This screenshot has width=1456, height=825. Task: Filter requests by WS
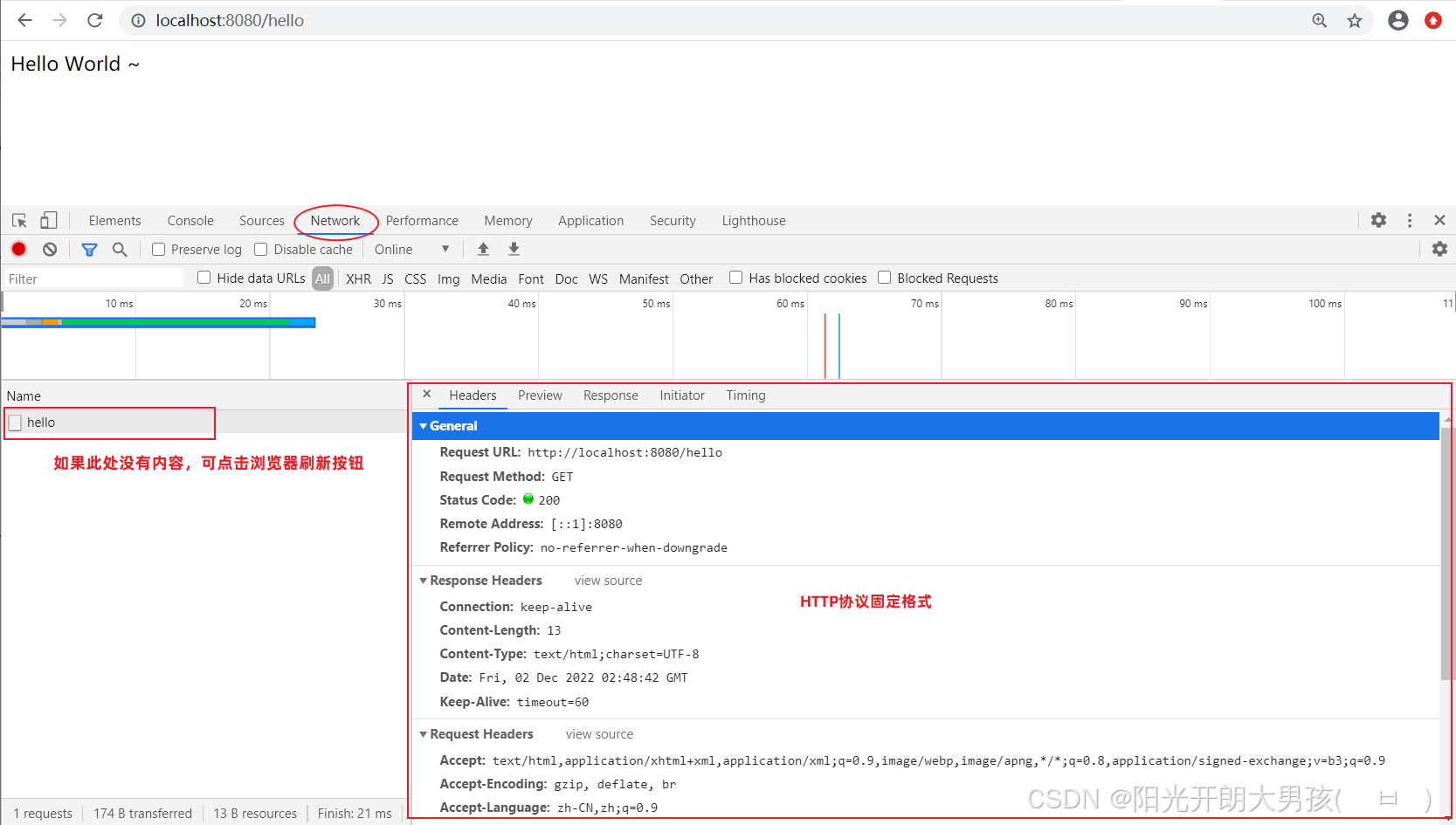click(598, 278)
